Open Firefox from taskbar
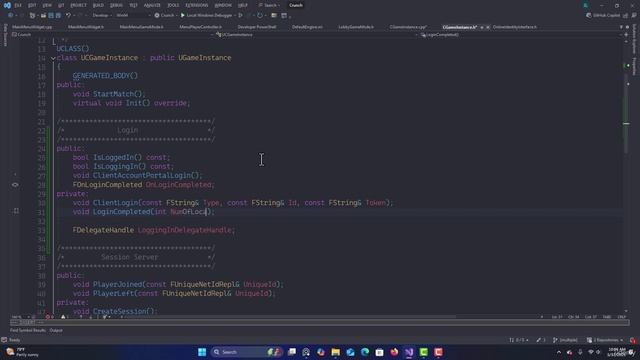This screenshot has height=360, width=640. click(394, 352)
